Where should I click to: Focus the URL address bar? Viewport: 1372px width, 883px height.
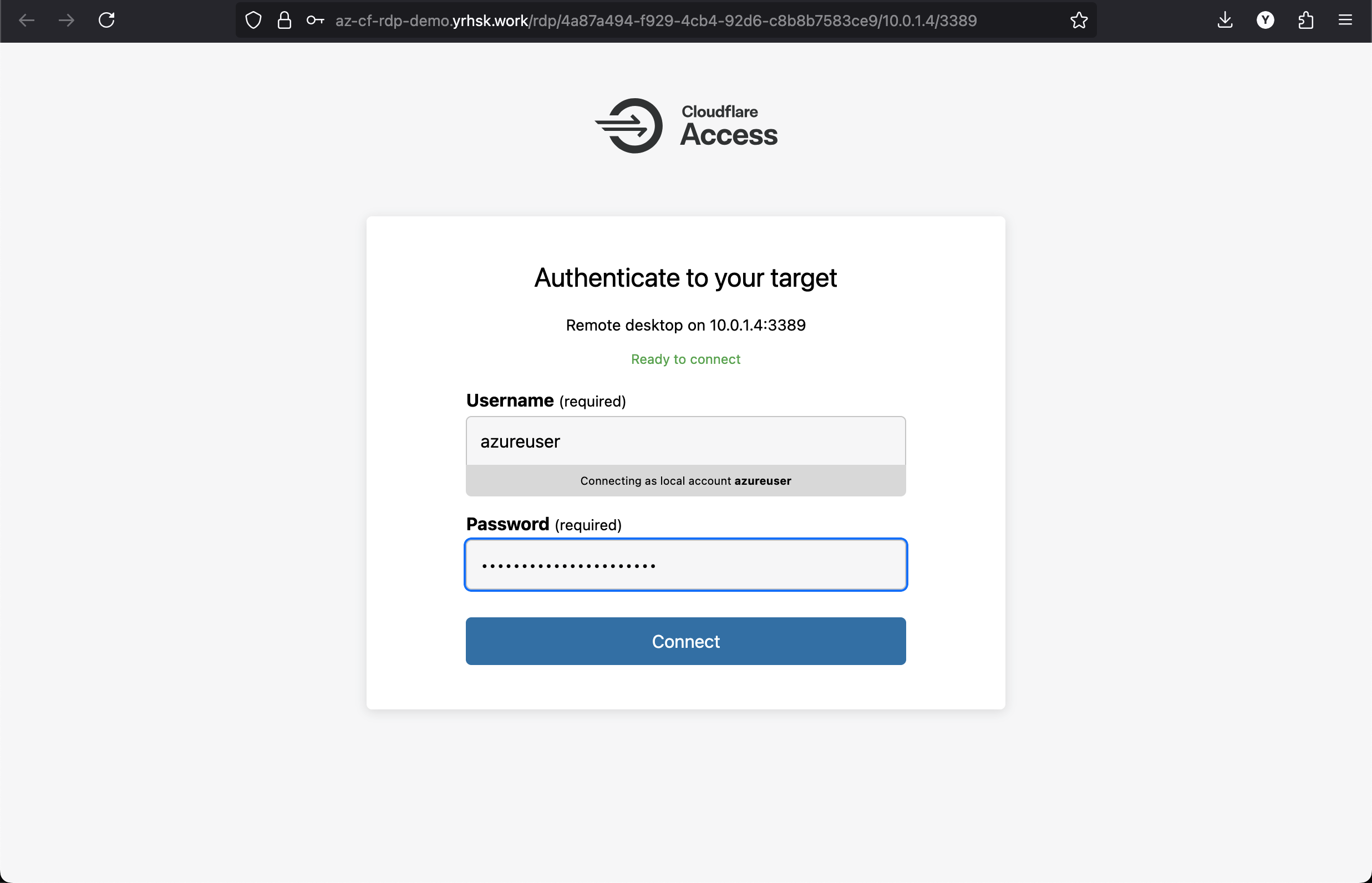(x=656, y=21)
